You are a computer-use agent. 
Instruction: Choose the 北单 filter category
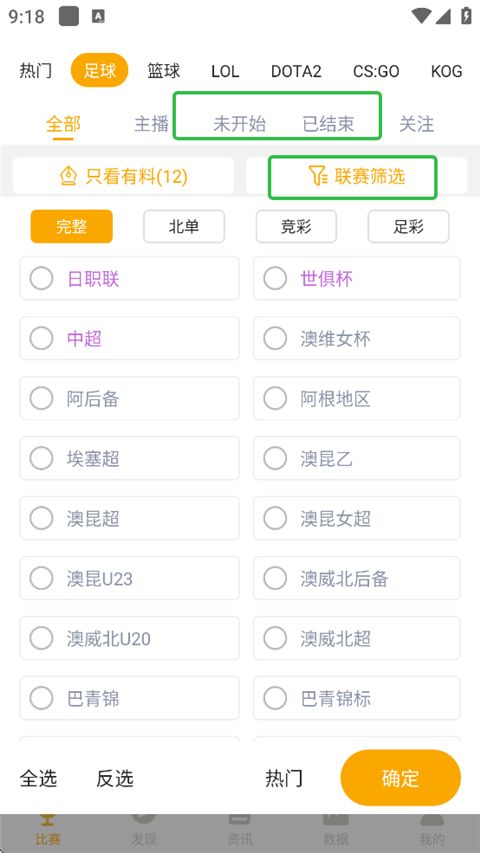[184, 226]
